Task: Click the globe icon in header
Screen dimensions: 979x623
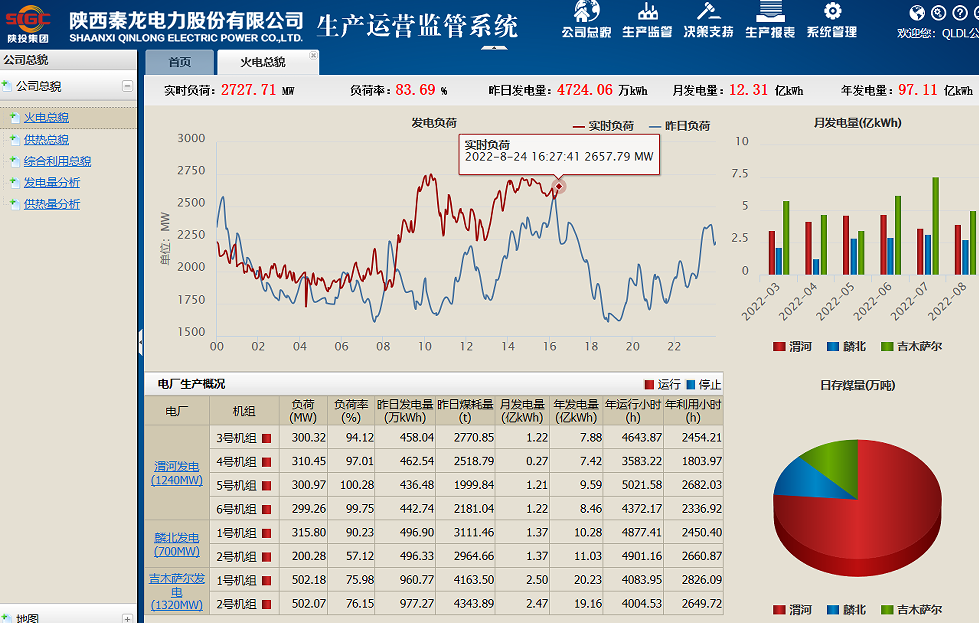Action: [917, 13]
